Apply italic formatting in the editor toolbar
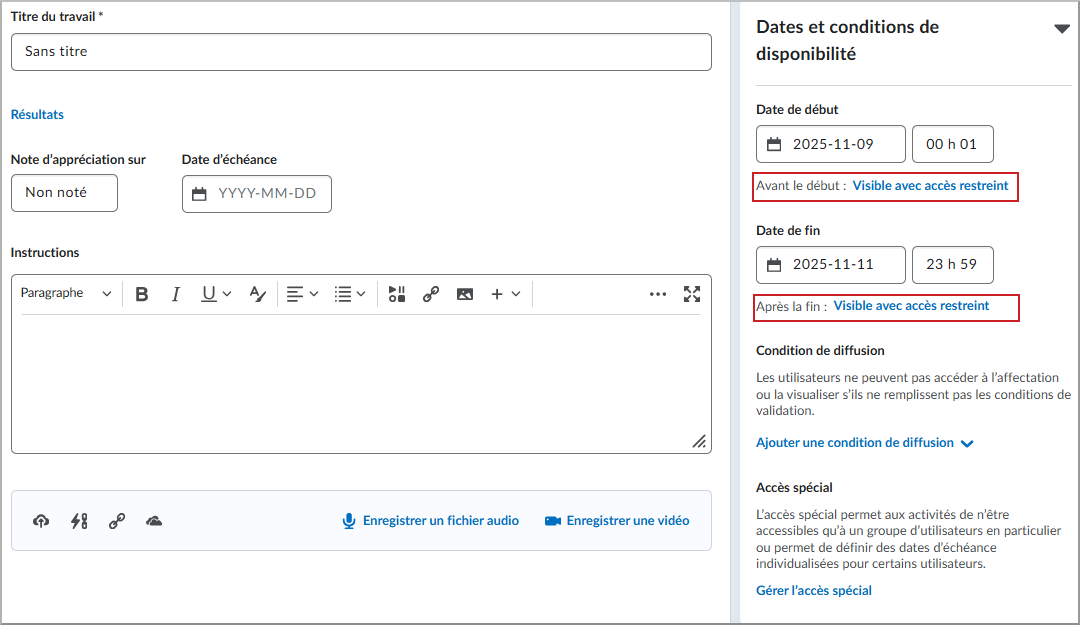The image size is (1080, 625). (x=175, y=293)
